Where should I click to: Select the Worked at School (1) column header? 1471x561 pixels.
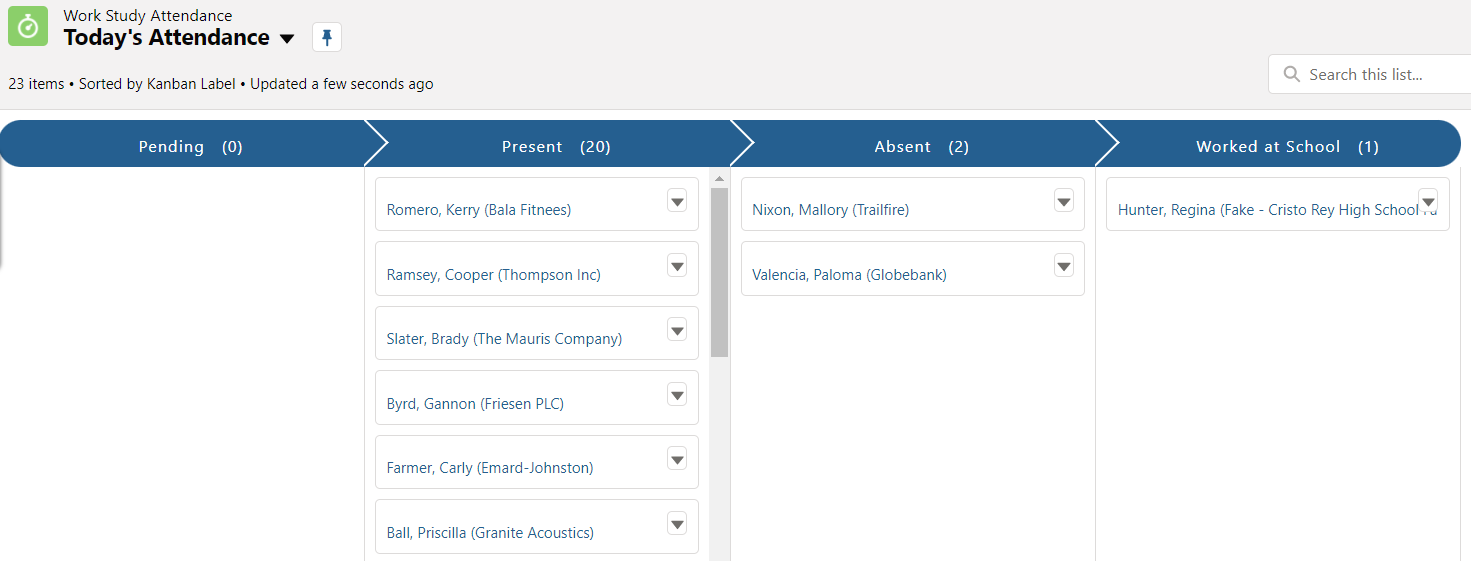click(x=1287, y=146)
